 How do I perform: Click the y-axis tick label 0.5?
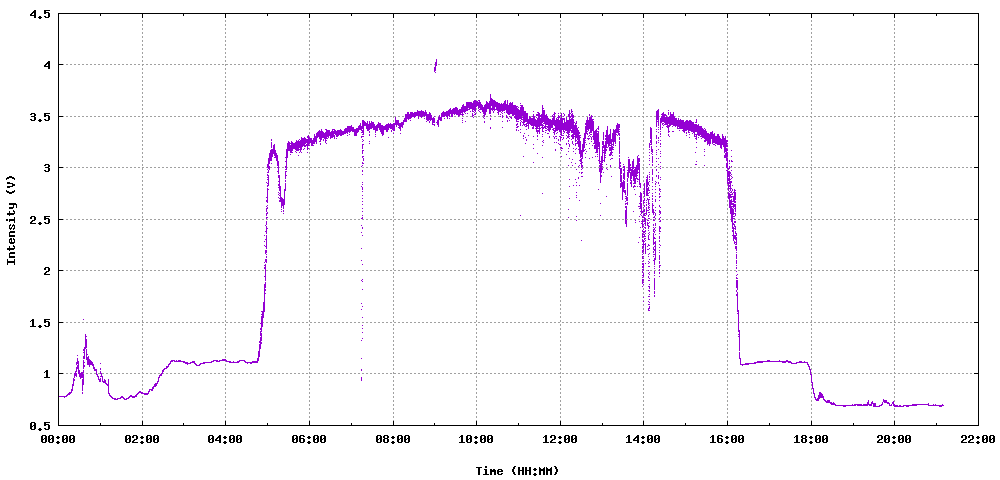click(x=40, y=425)
